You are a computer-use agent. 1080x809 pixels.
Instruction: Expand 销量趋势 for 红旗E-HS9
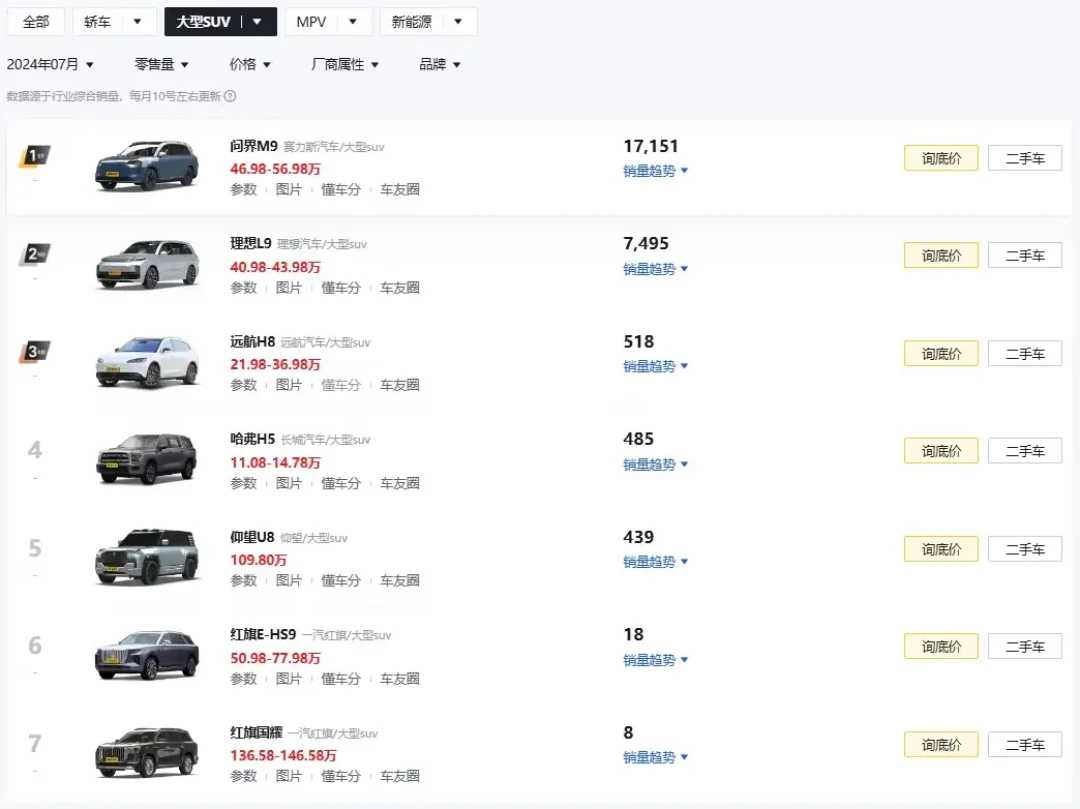[x=655, y=660]
